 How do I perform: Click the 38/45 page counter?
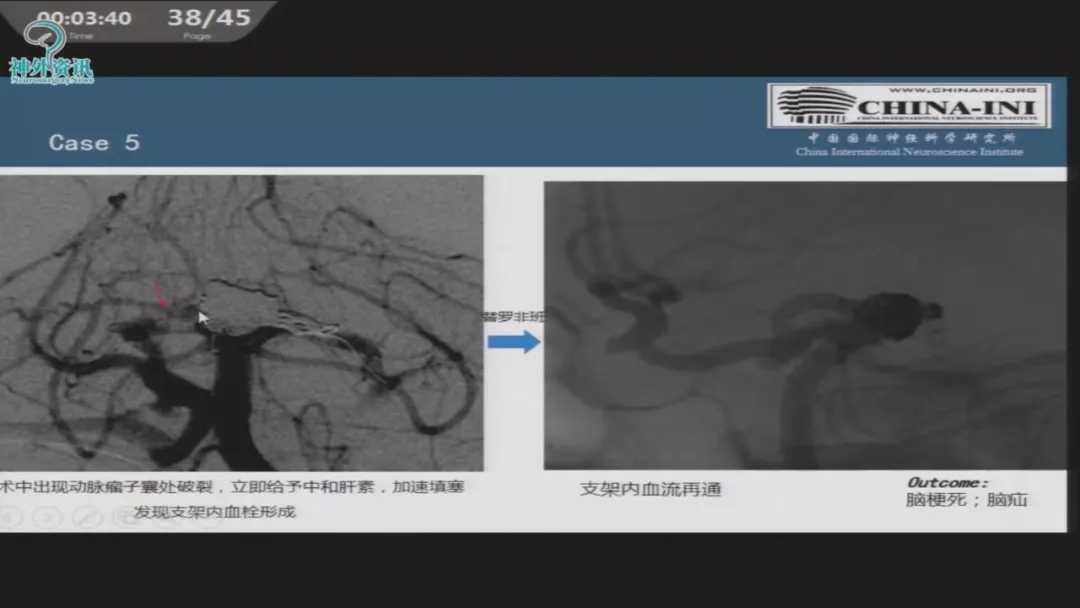click(x=209, y=17)
